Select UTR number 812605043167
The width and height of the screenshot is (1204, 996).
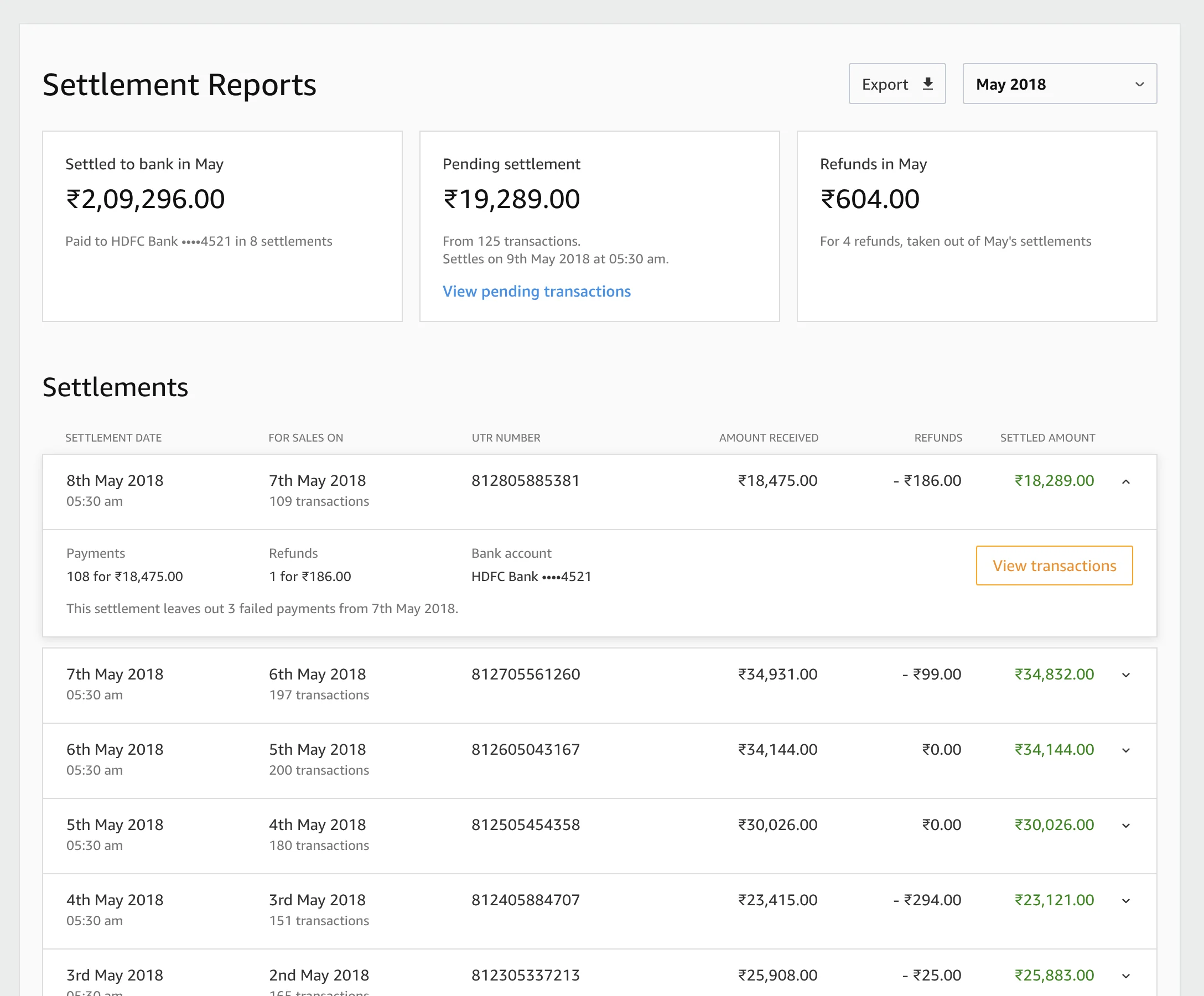click(x=525, y=749)
